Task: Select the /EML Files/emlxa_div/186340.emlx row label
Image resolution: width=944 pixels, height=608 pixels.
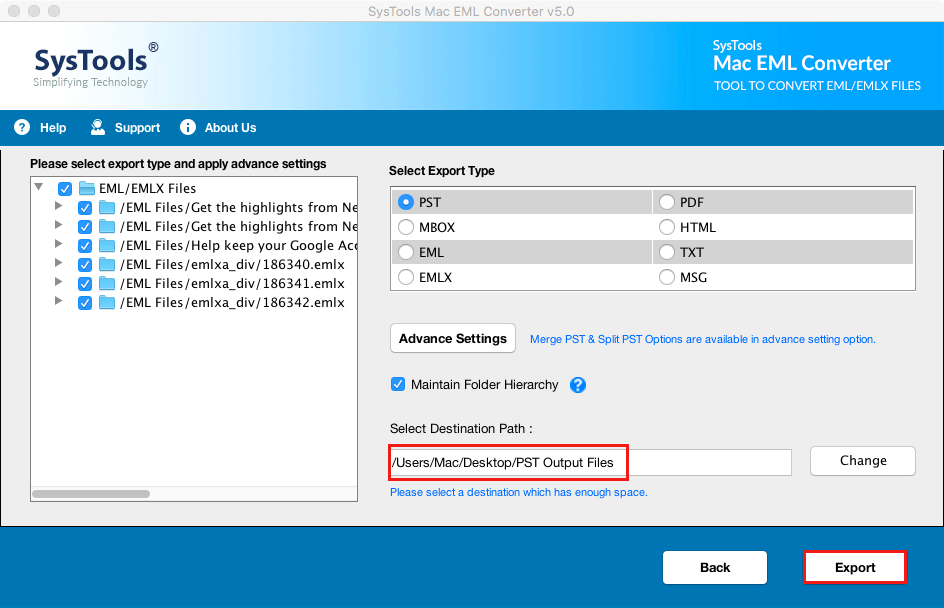Action: 232,264
